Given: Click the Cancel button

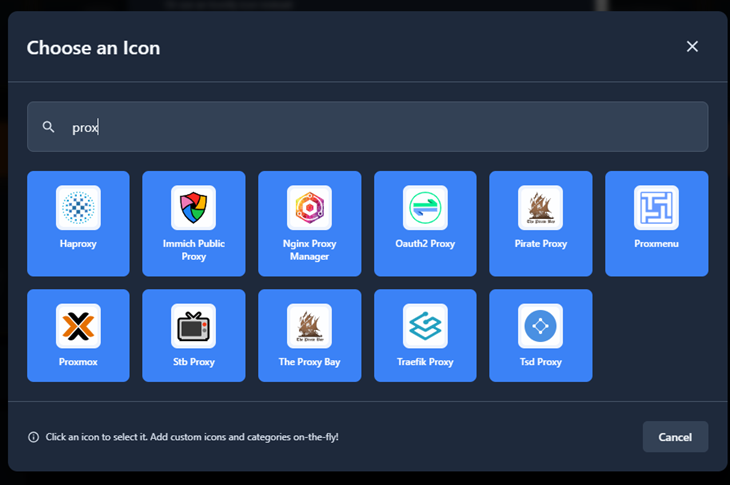Looking at the screenshot, I should point(675,437).
